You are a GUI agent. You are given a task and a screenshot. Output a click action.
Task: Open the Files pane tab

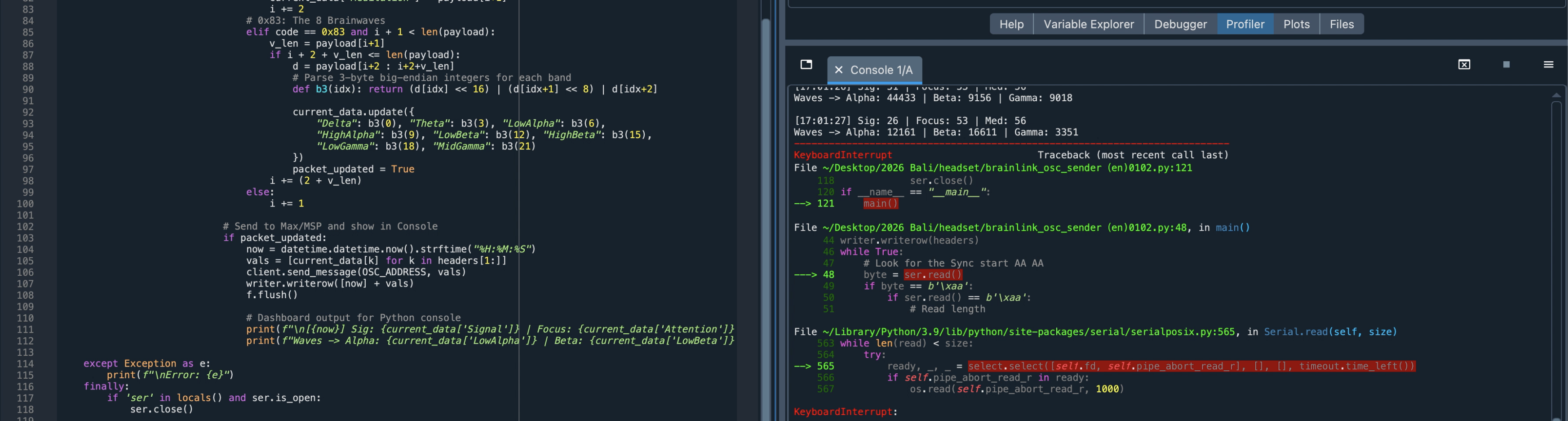1341,24
